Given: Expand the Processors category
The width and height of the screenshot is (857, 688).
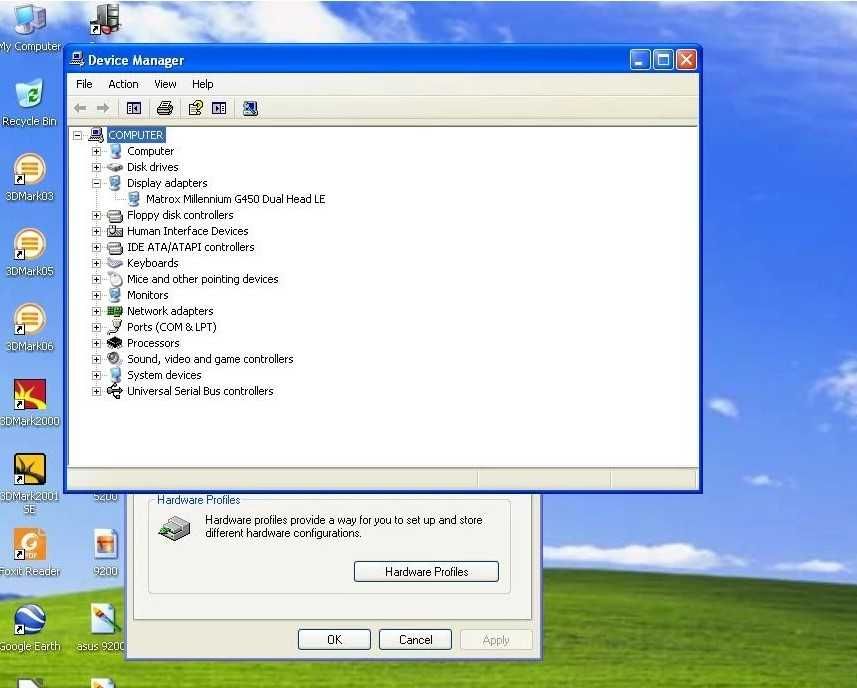Looking at the screenshot, I should (x=97, y=343).
